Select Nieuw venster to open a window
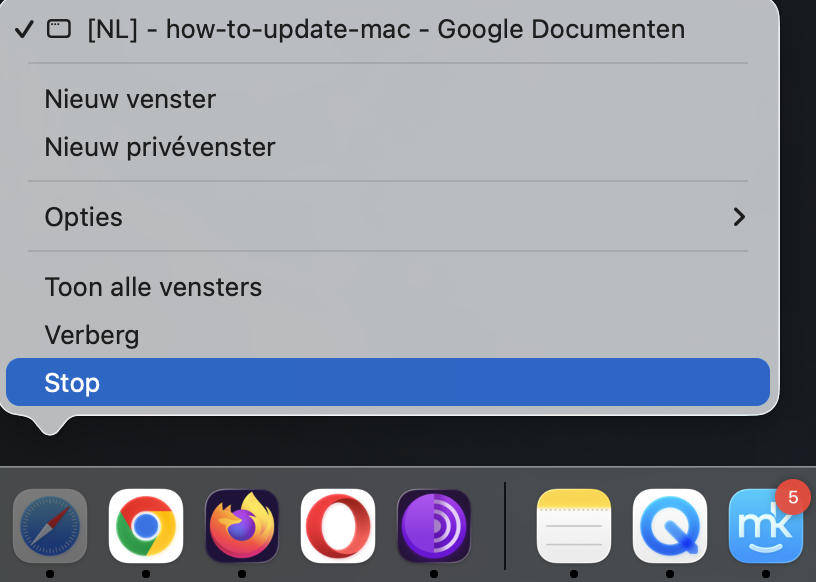 [129, 99]
